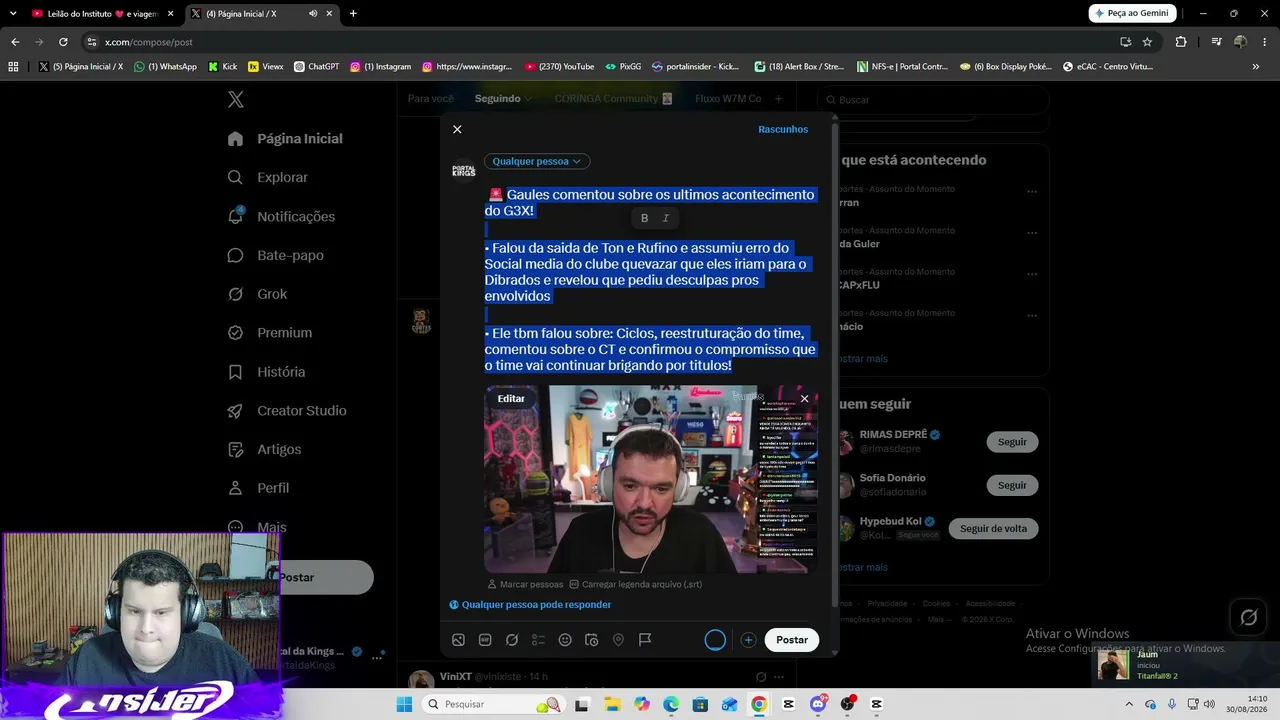The height and width of the screenshot is (720, 1280).
Task: Open Discord from the taskbar
Action: 818,704
